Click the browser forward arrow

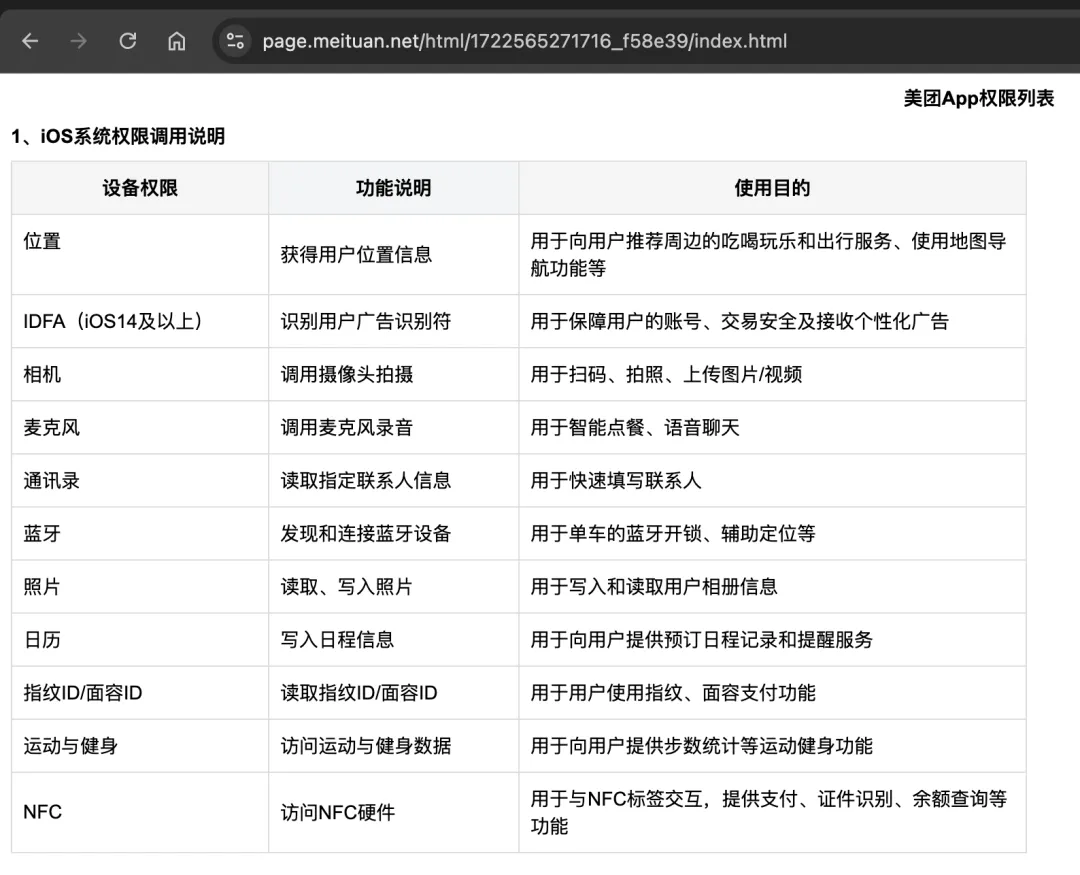79,41
